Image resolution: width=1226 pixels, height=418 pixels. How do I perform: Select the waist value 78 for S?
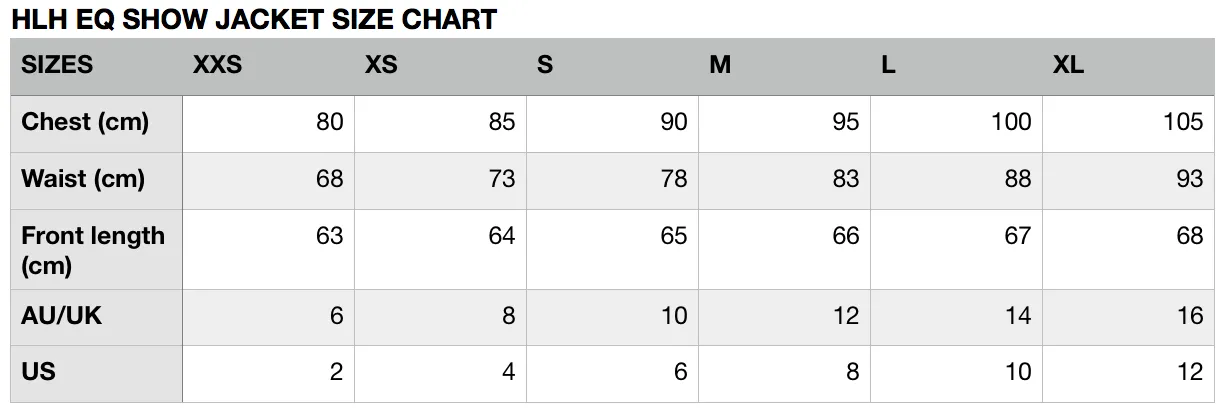coord(674,179)
